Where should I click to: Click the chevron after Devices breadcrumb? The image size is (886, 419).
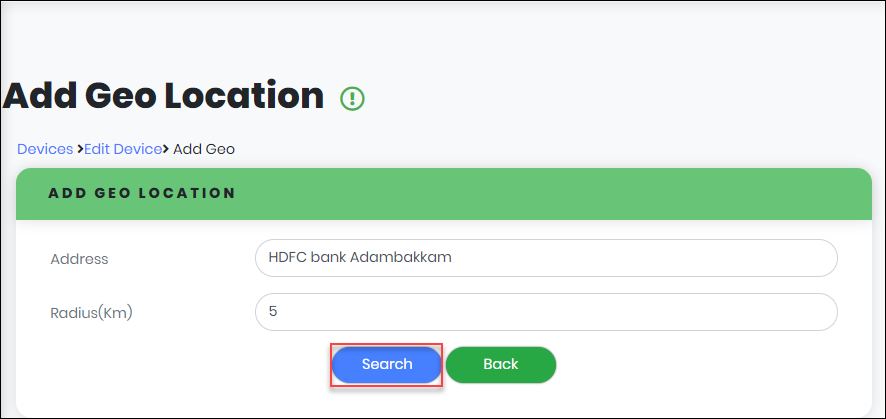pos(79,149)
